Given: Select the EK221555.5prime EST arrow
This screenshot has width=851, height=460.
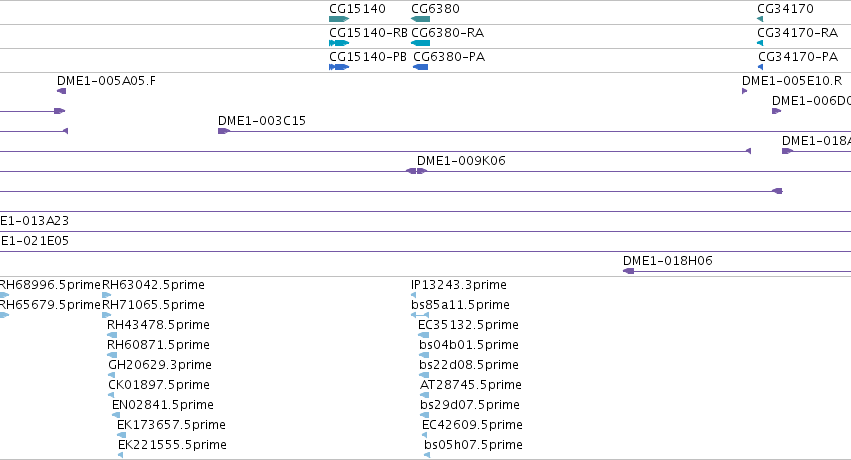Looking at the screenshot, I should point(120,455).
